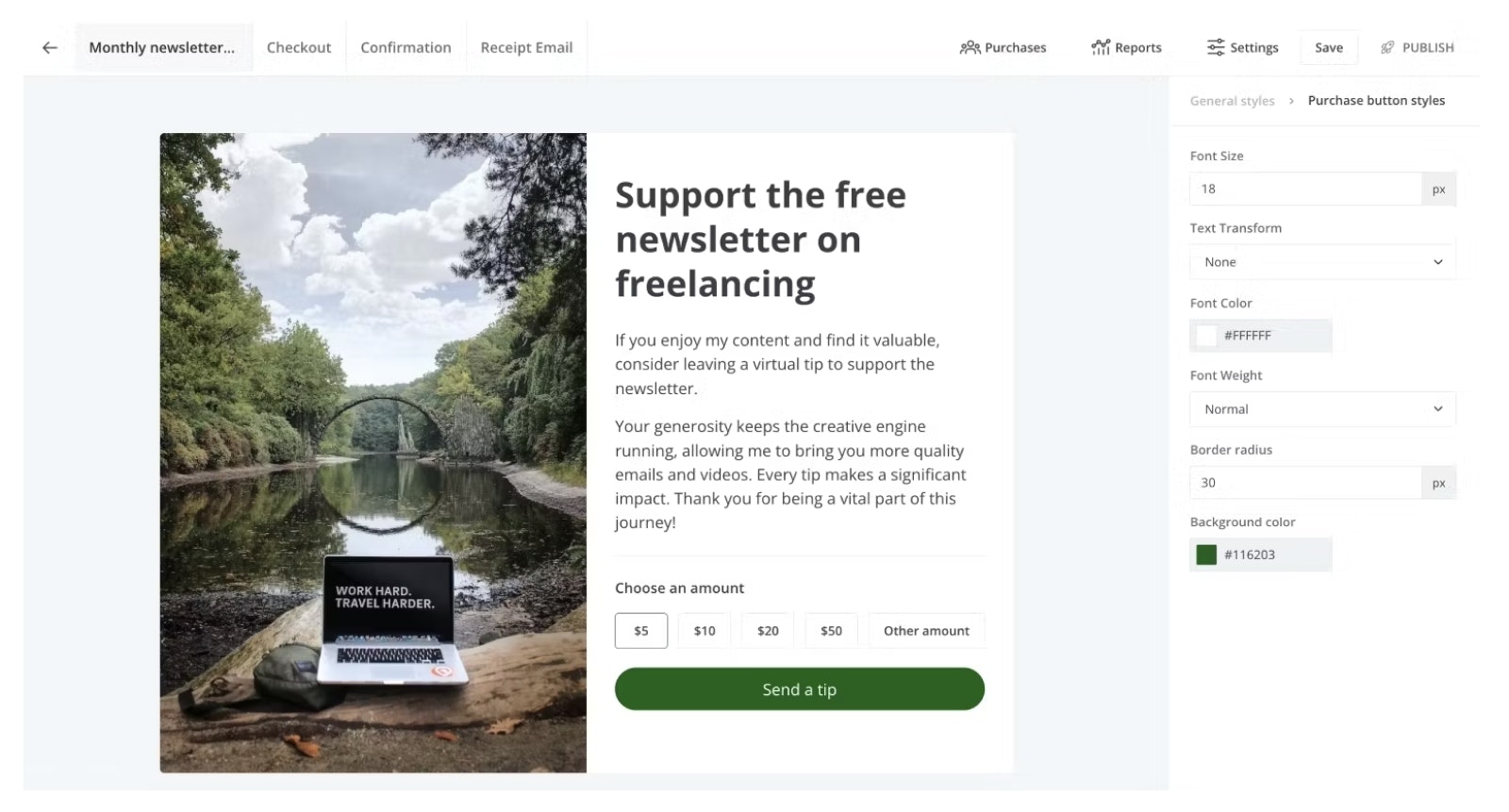Open the Confirmation tab
The image size is (1509, 812).
pyautogui.click(x=406, y=48)
